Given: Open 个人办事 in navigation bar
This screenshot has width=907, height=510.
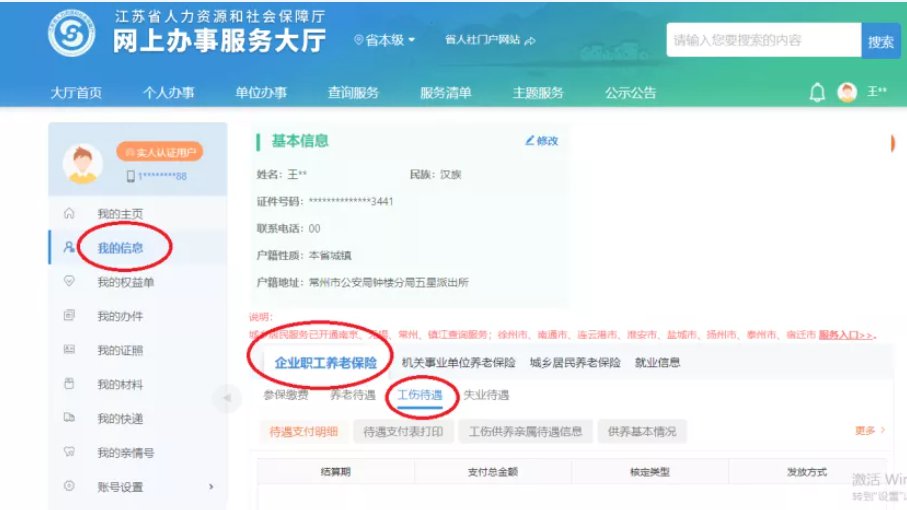Looking at the screenshot, I should coord(168,93).
